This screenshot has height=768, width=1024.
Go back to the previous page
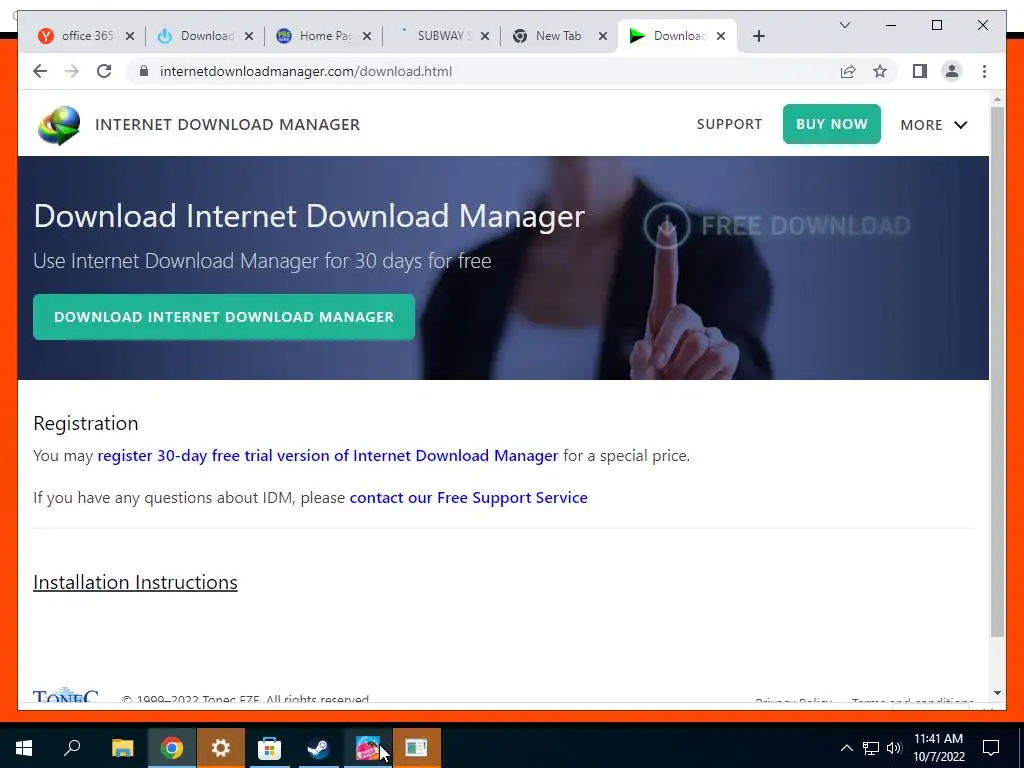click(40, 71)
